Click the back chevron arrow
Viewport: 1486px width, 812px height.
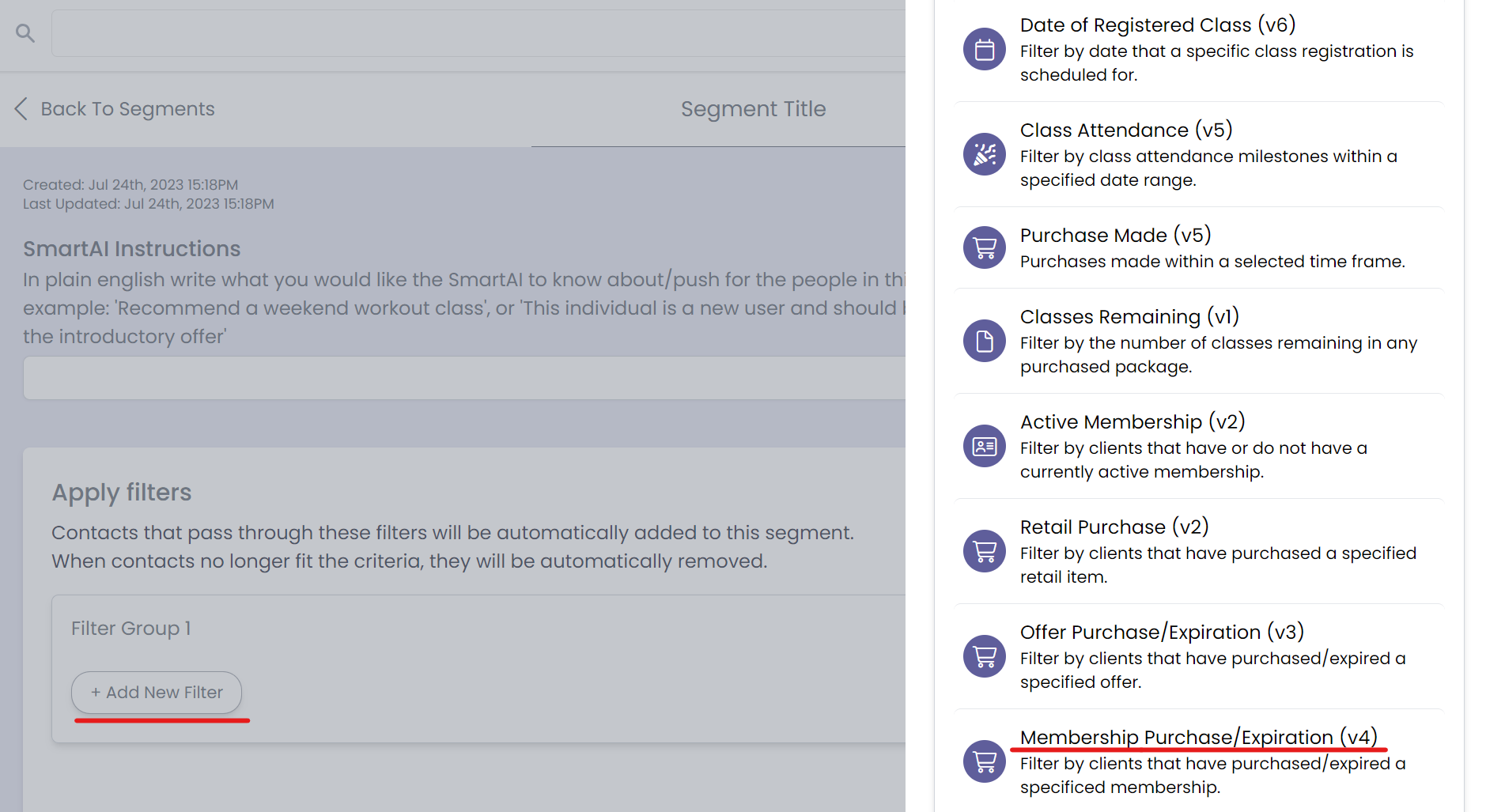point(21,109)
